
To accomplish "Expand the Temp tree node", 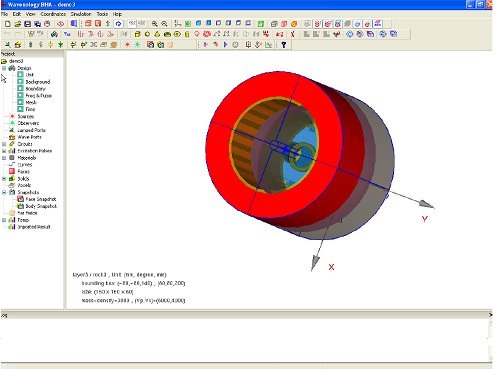I will [4, 220].
